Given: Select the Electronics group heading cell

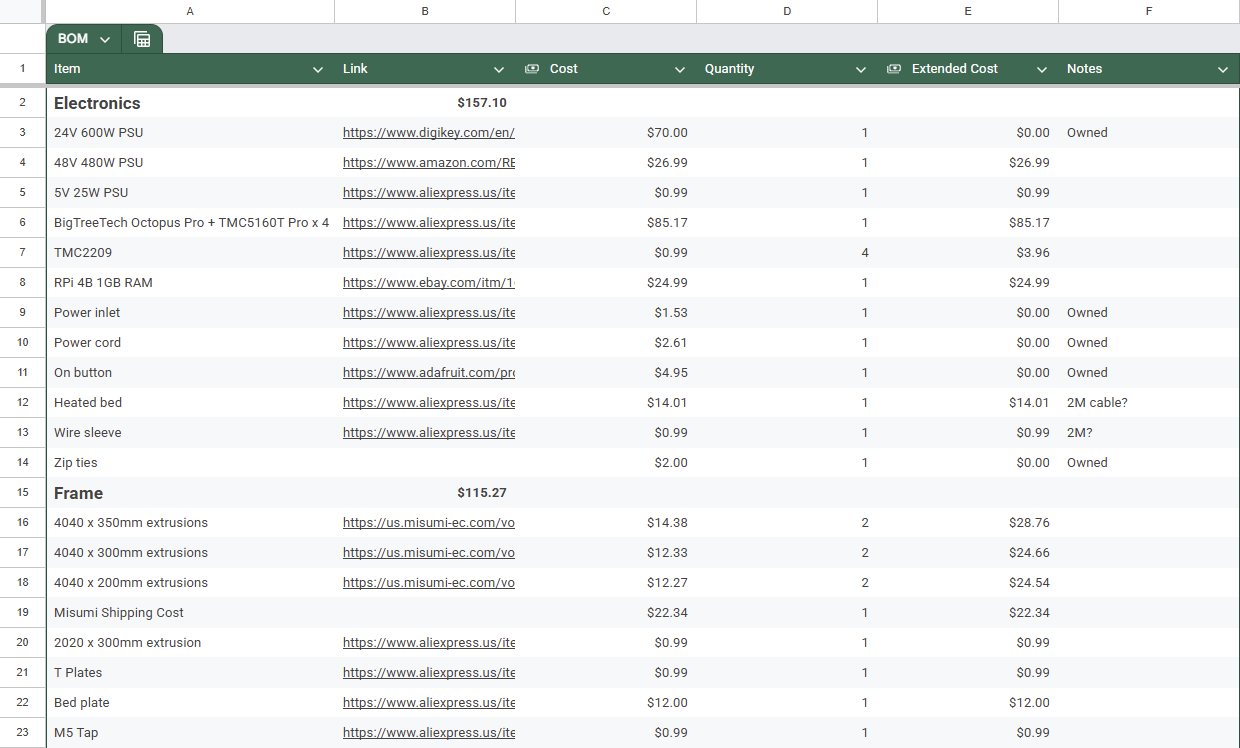Looking at the screenshot, I should 97,103.
